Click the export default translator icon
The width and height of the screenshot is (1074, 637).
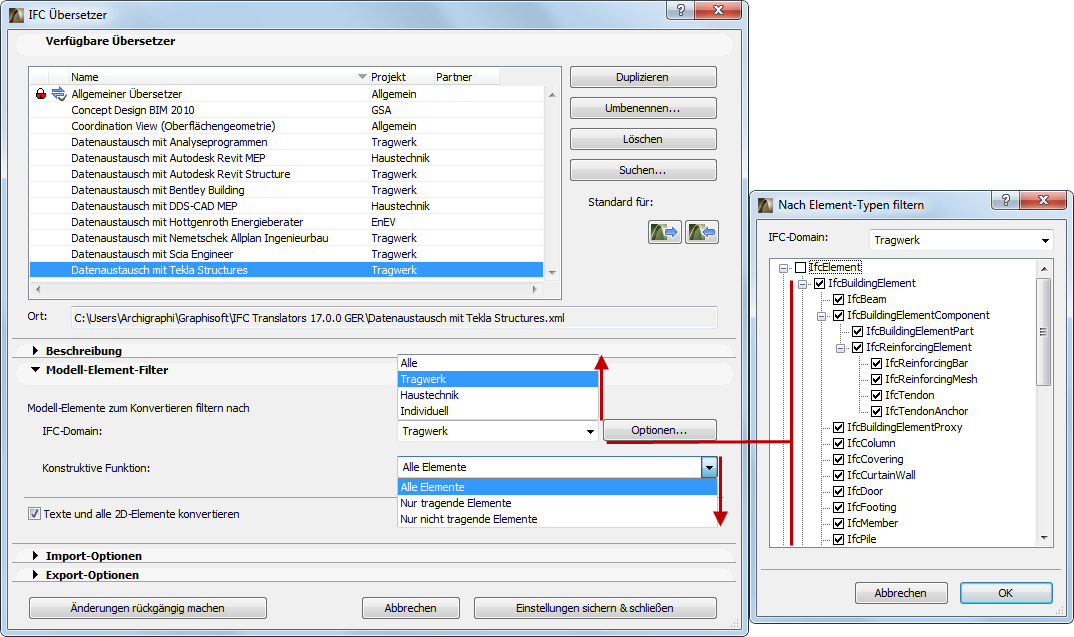tap(664, 232)
